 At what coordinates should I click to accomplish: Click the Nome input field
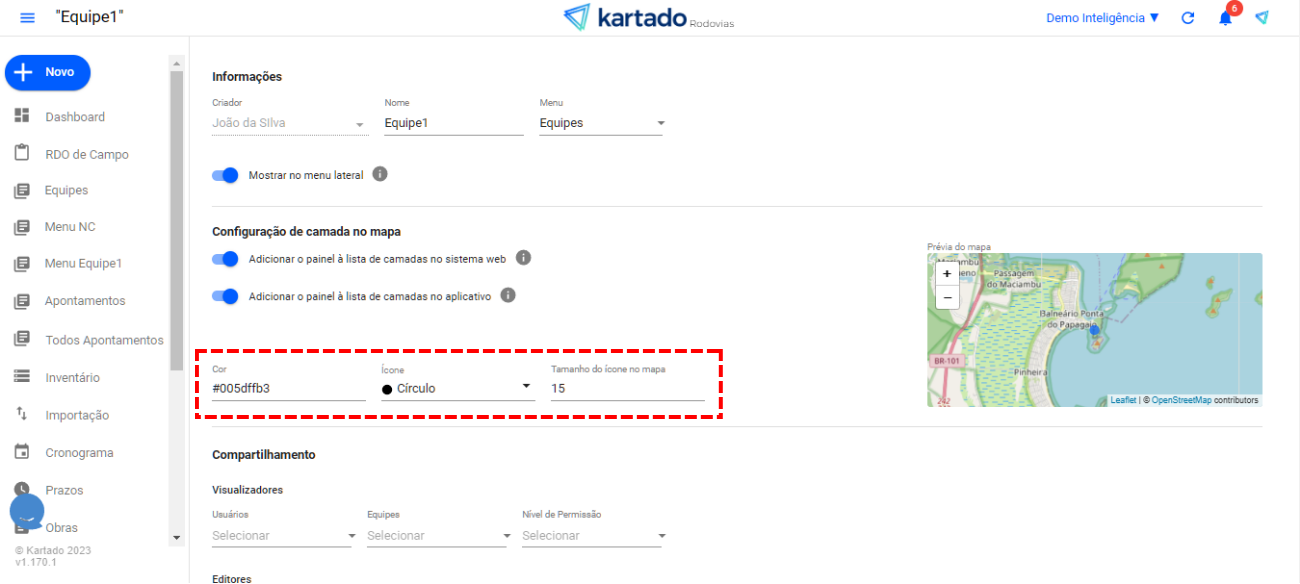[453, 124]
